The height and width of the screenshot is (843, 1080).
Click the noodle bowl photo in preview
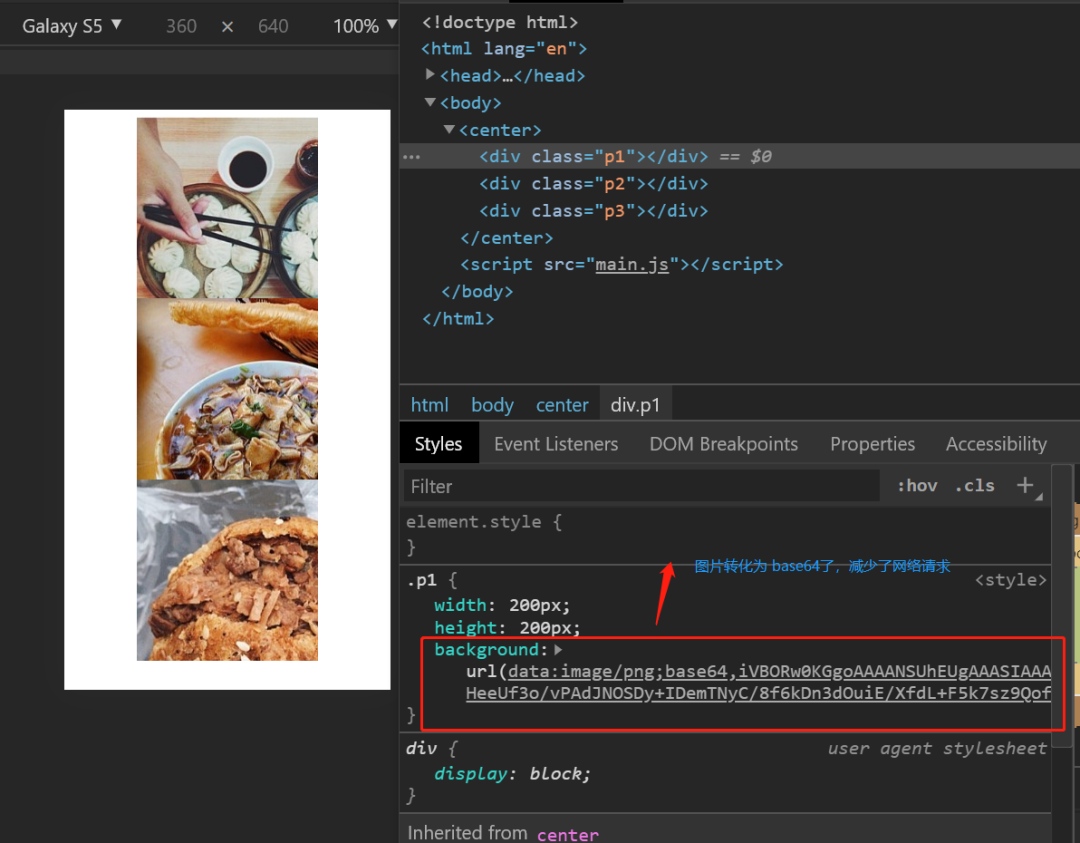(227, 388)
